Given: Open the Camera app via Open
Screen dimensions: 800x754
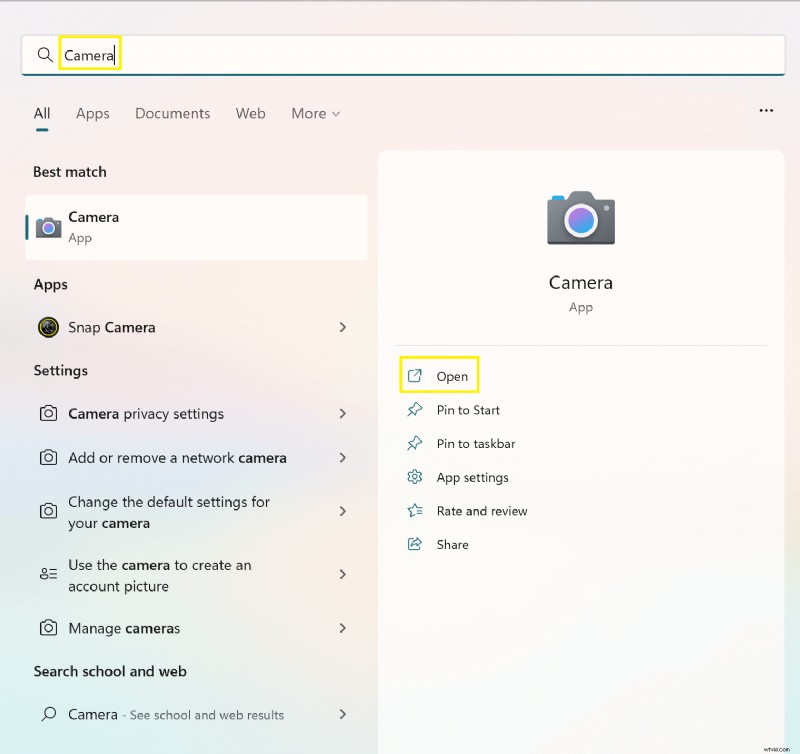Looking at the screenshot, I should [443, 376].
